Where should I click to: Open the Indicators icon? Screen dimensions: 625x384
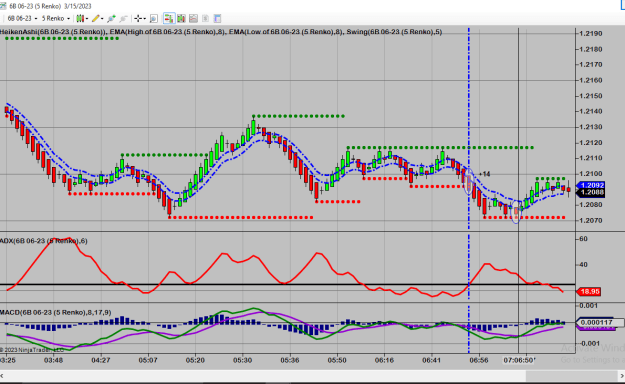(x=193, y=18)
